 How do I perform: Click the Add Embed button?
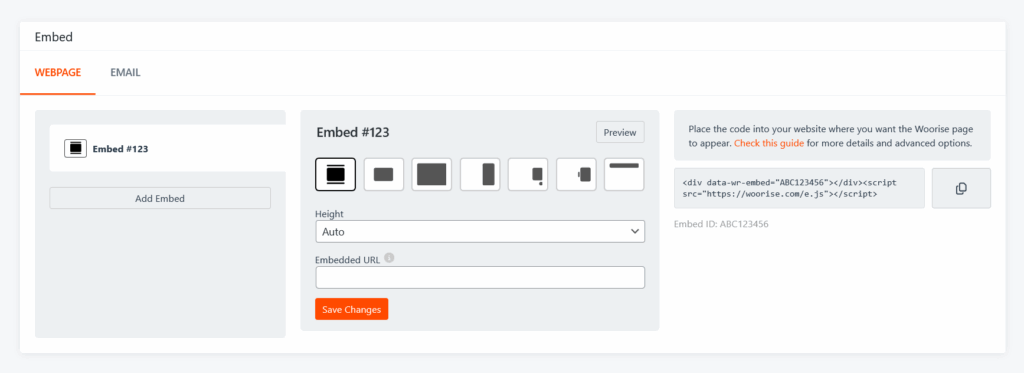[160, 199]
